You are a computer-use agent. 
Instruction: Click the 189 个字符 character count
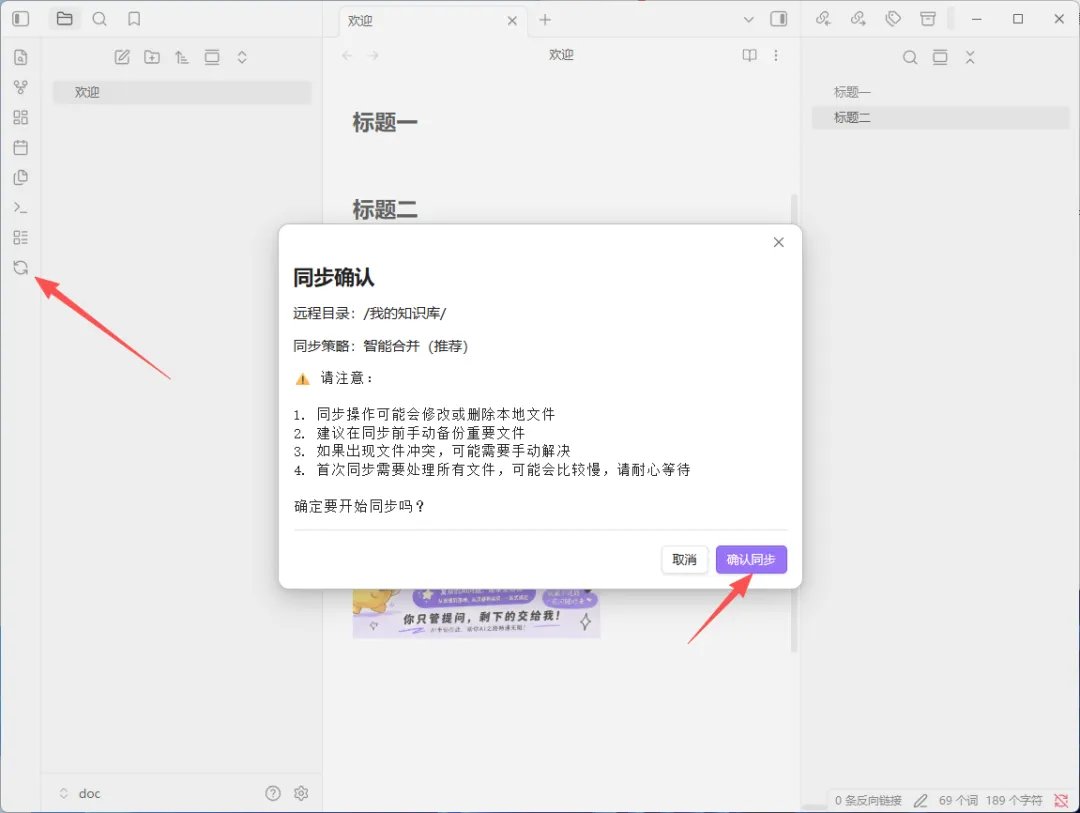[x=1013, y=800]
